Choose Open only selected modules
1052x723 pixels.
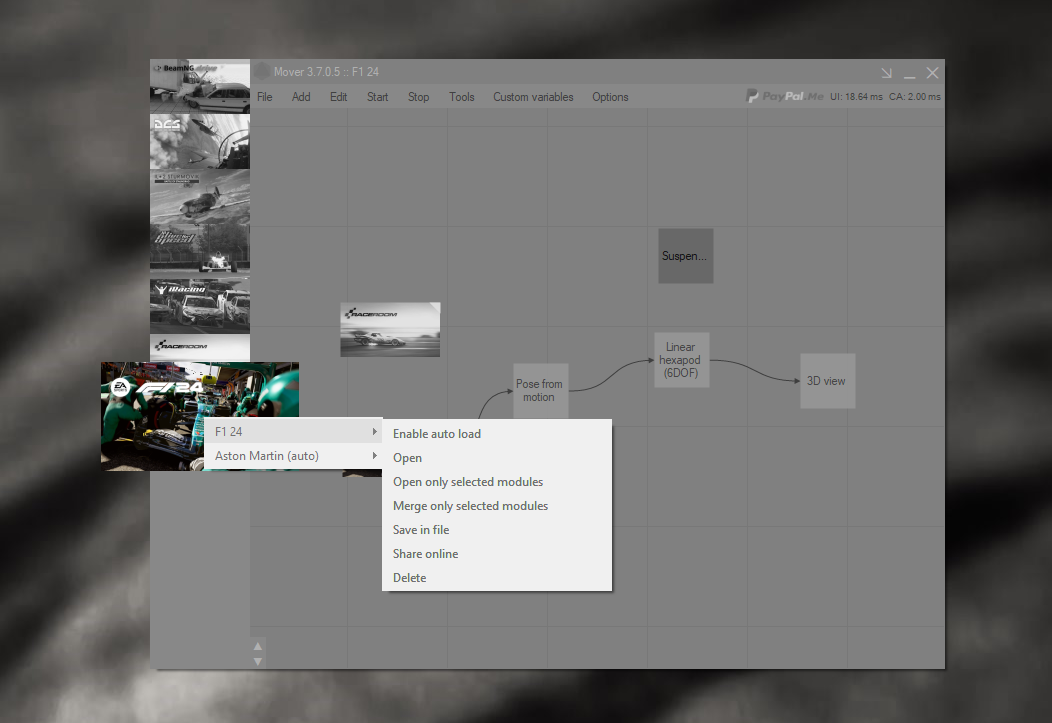tap(496, 482)
